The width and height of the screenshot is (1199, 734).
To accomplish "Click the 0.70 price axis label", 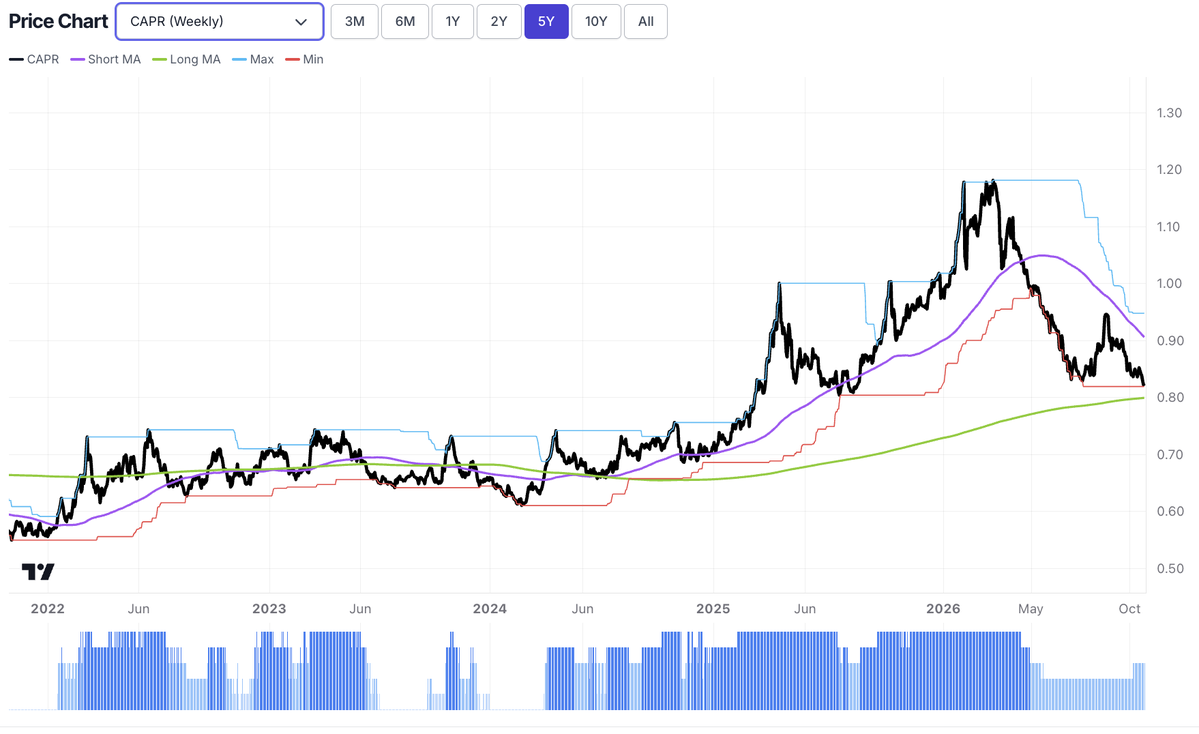I will [x=1169, y=455].
